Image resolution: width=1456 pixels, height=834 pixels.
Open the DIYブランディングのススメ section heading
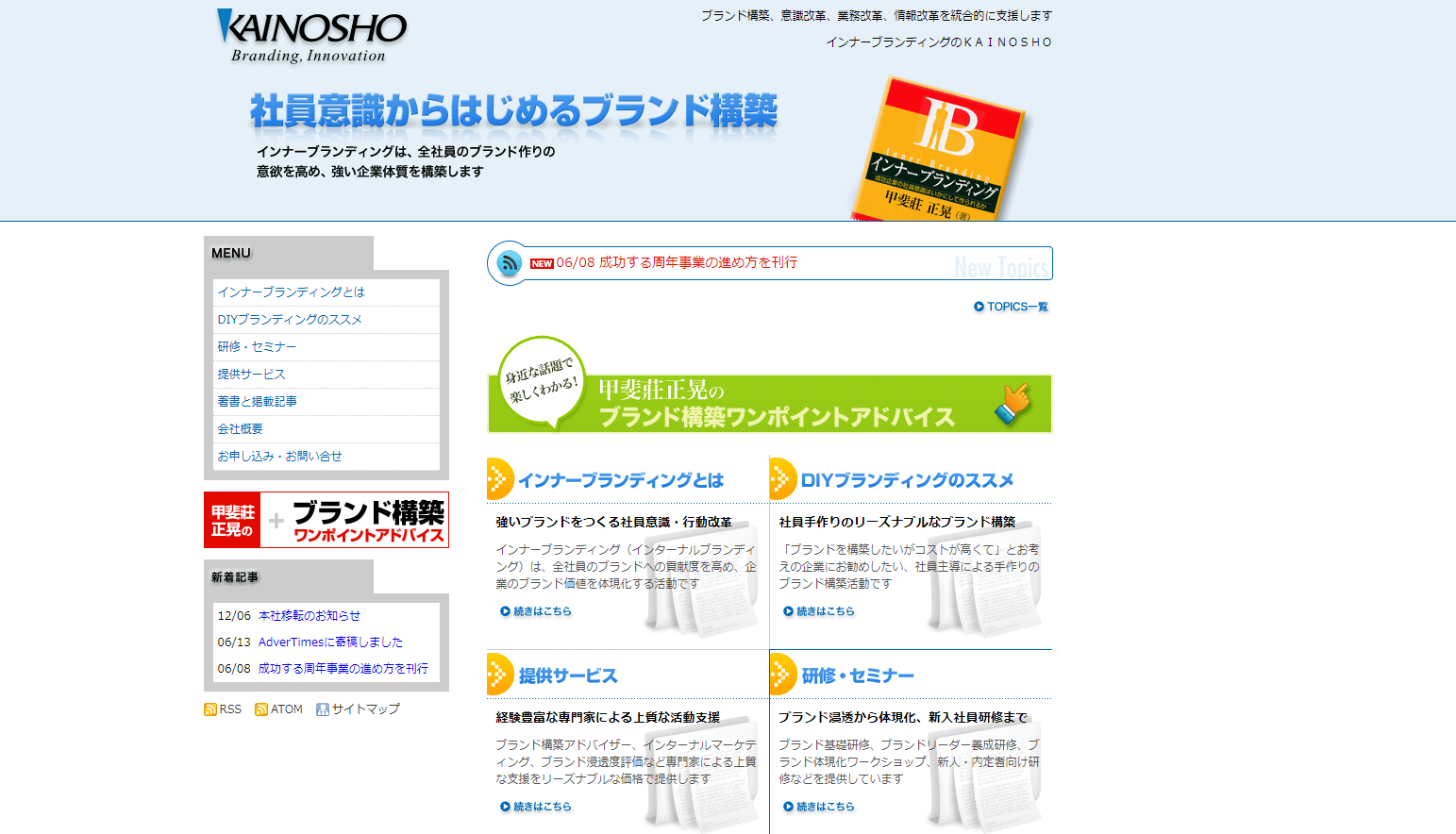(908, 480)
